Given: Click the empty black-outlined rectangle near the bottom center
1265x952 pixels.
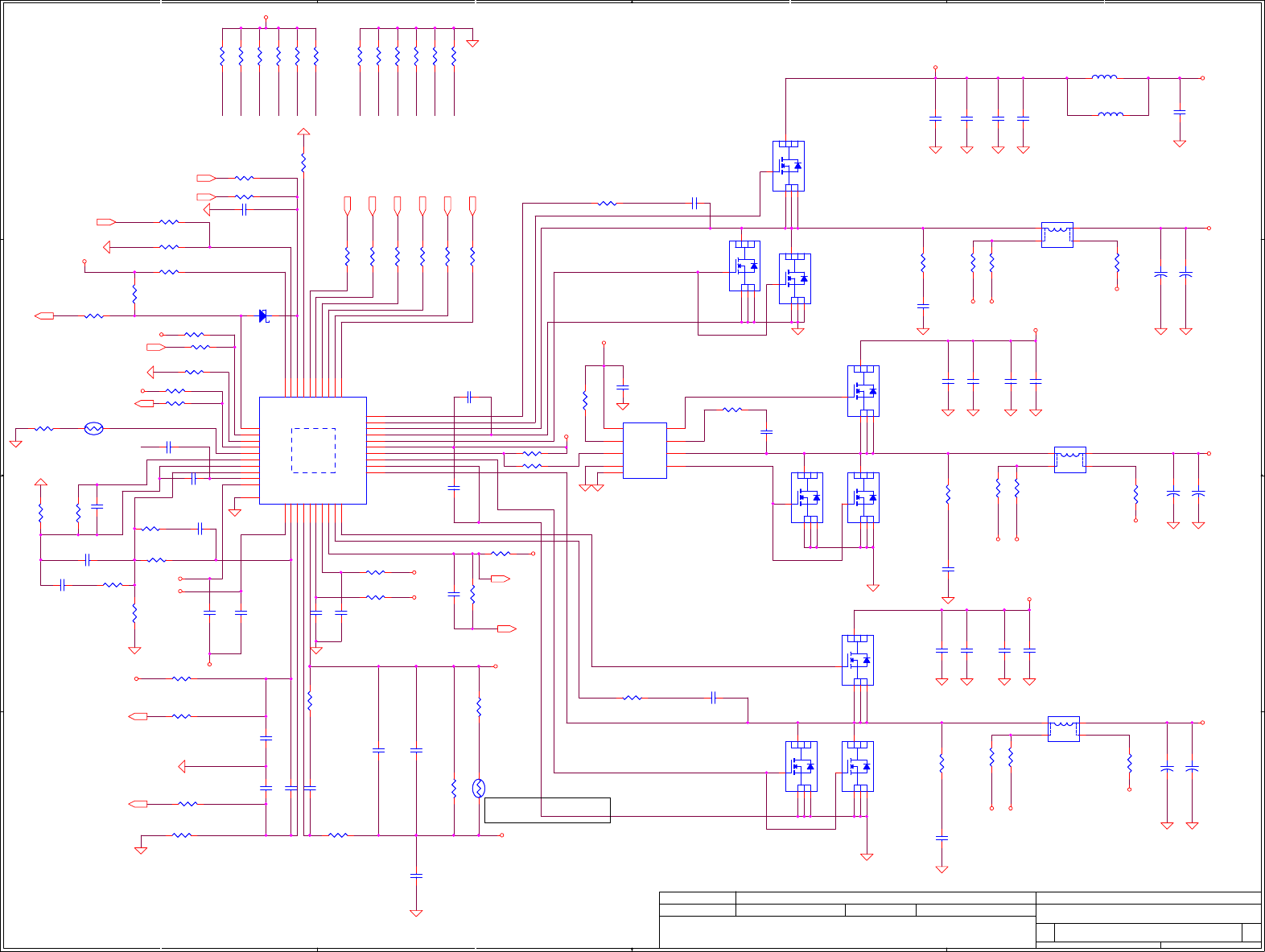Looking at the screenshot, I should [547, 810].
